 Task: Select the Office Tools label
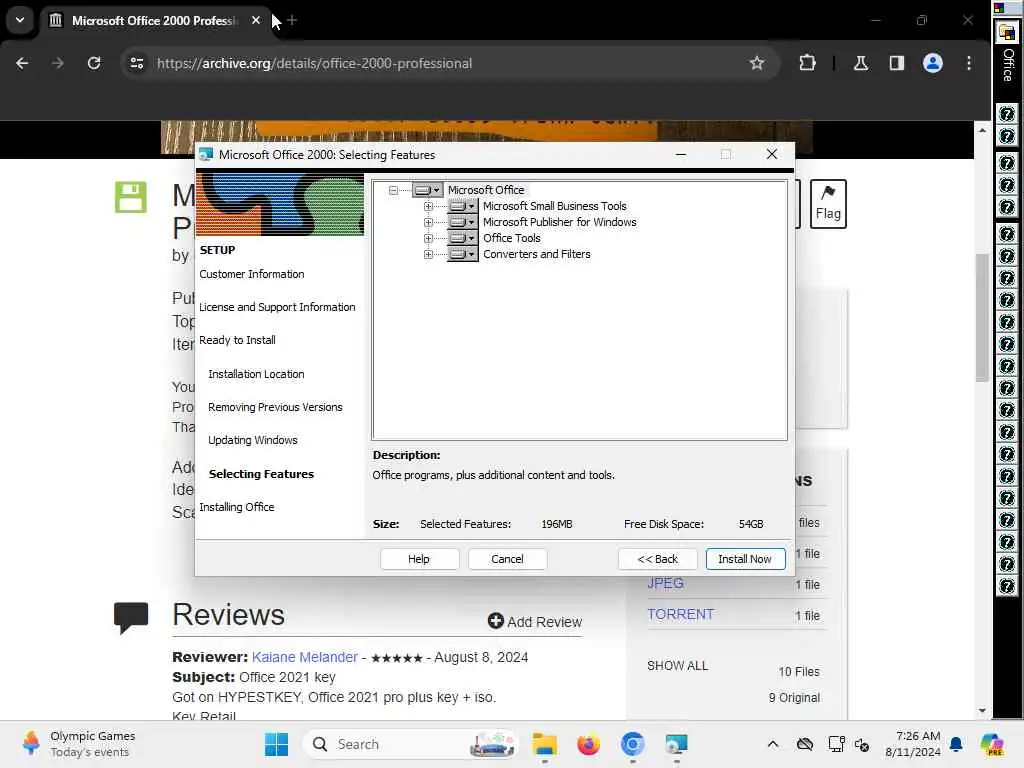coord(512,238)
